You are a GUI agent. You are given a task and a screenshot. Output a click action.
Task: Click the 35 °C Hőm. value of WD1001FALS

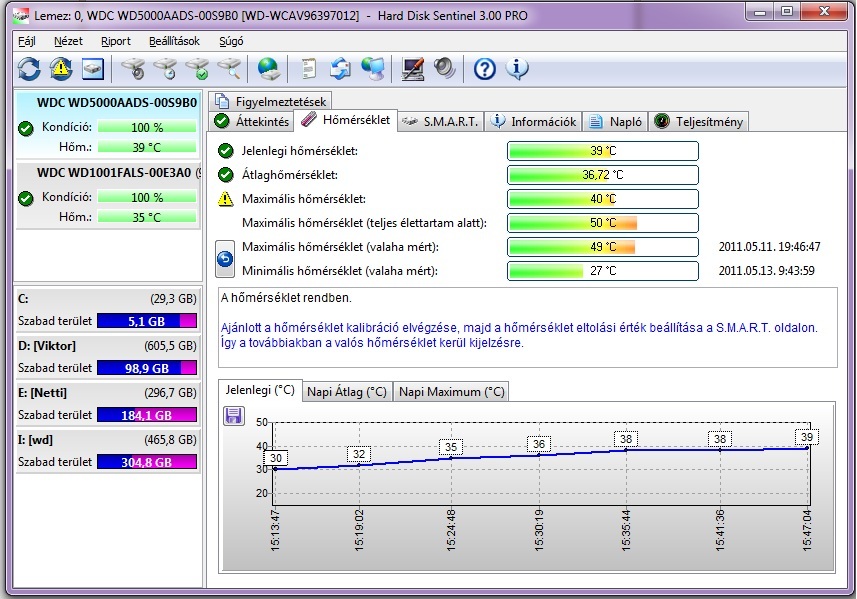coord(147,218)
